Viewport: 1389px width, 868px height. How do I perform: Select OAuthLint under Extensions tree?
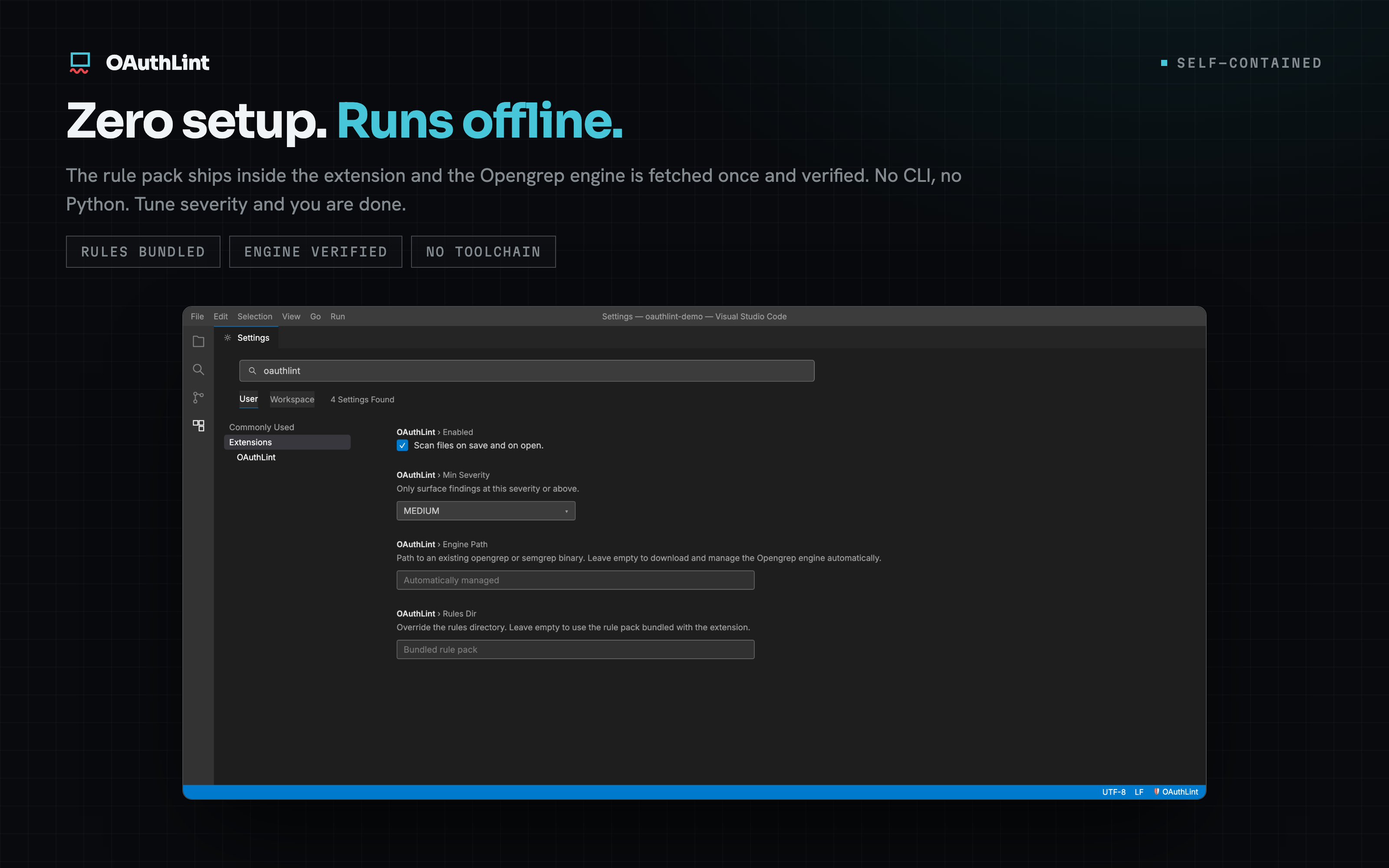(256, 457)
